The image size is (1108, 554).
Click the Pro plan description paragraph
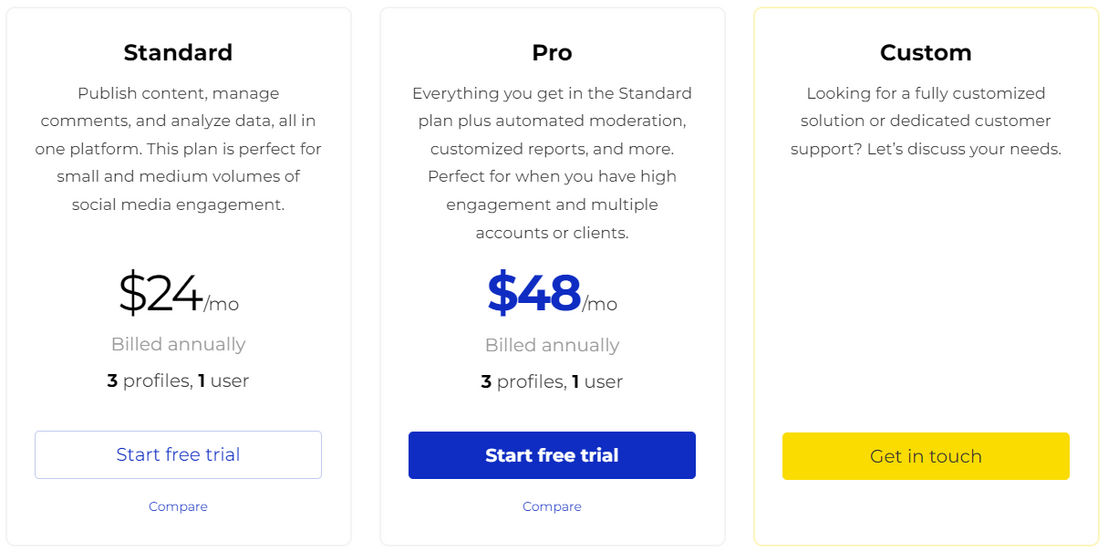552,163
